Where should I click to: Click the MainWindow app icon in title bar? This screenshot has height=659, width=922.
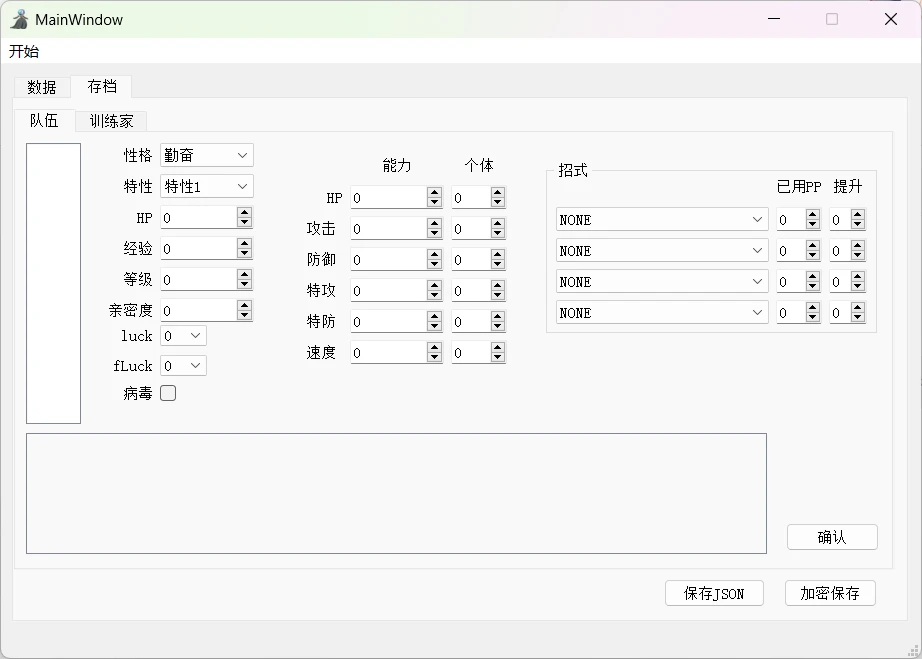(19, 19)
